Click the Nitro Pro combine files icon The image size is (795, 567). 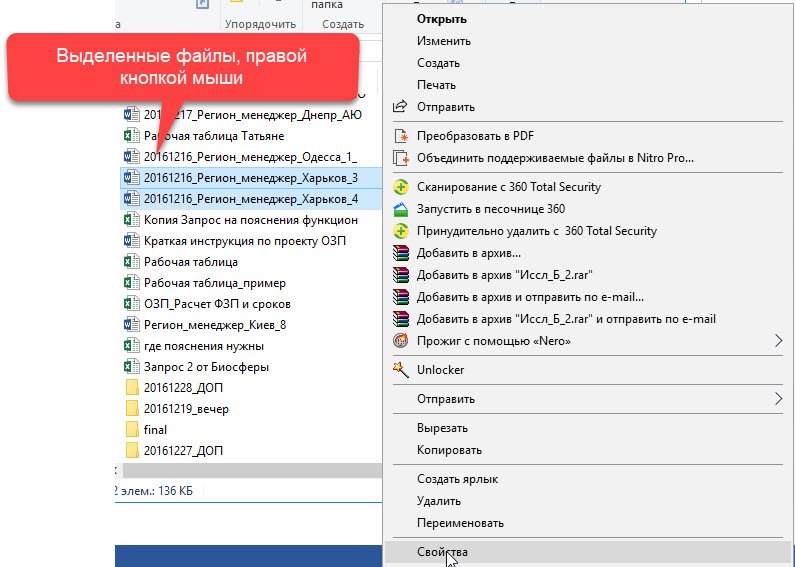(401, 158)
